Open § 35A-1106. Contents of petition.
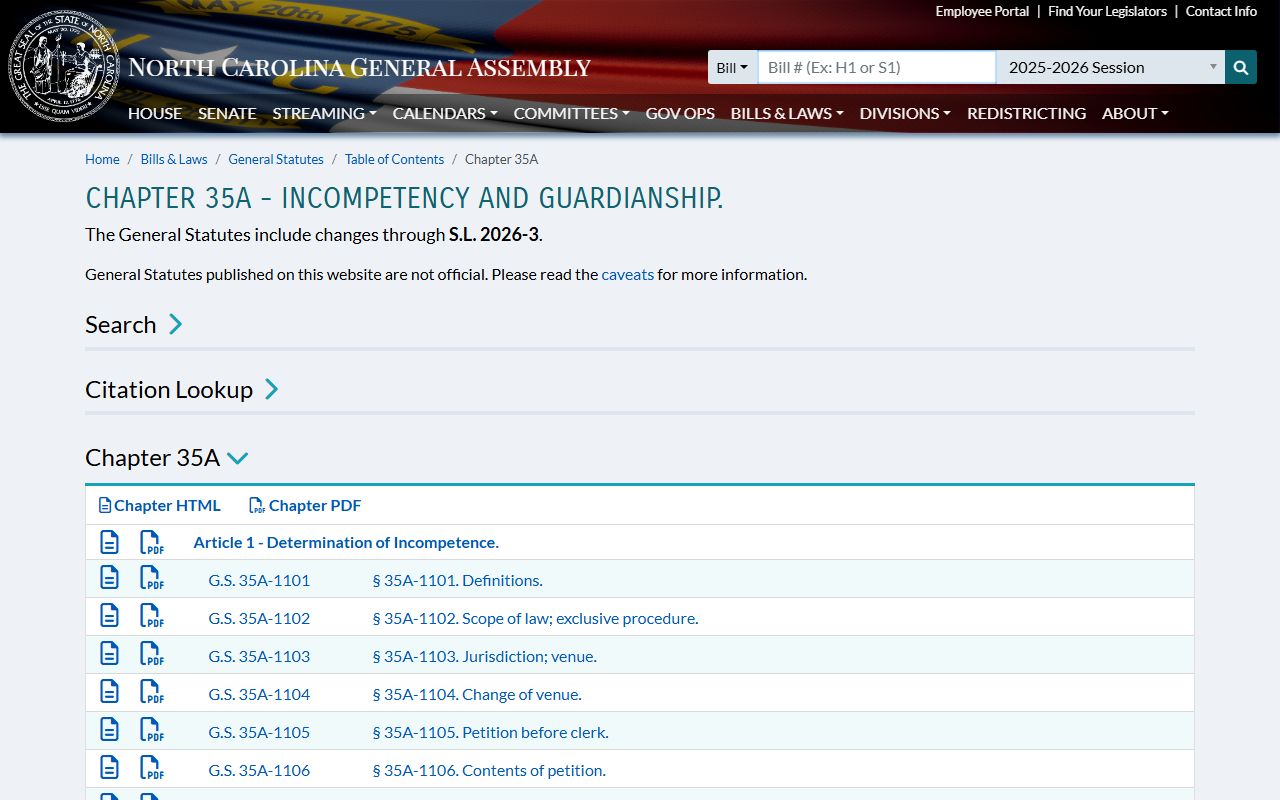The image size is (1280, 800). click(489, 770)
